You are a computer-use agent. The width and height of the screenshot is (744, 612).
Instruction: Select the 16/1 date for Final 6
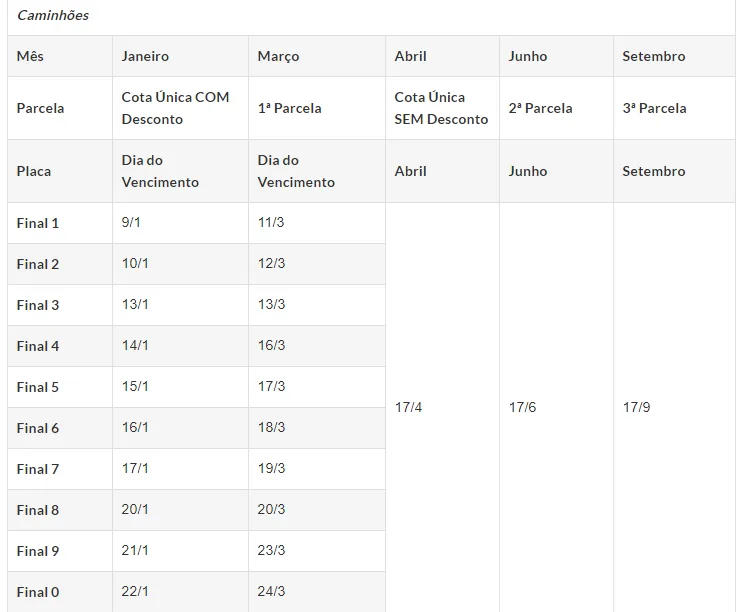135,427
